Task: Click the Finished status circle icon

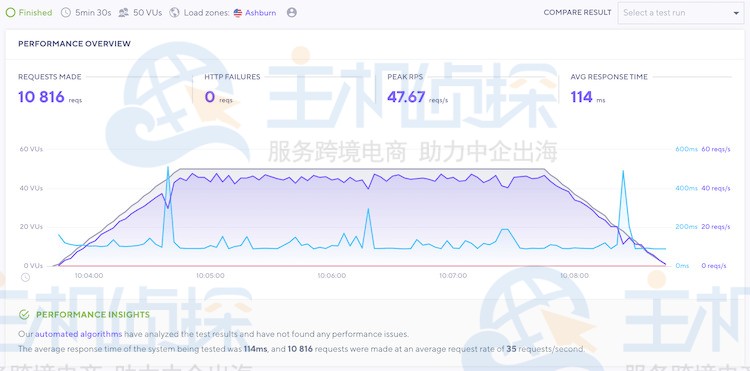Action: (x=11, y=13)
